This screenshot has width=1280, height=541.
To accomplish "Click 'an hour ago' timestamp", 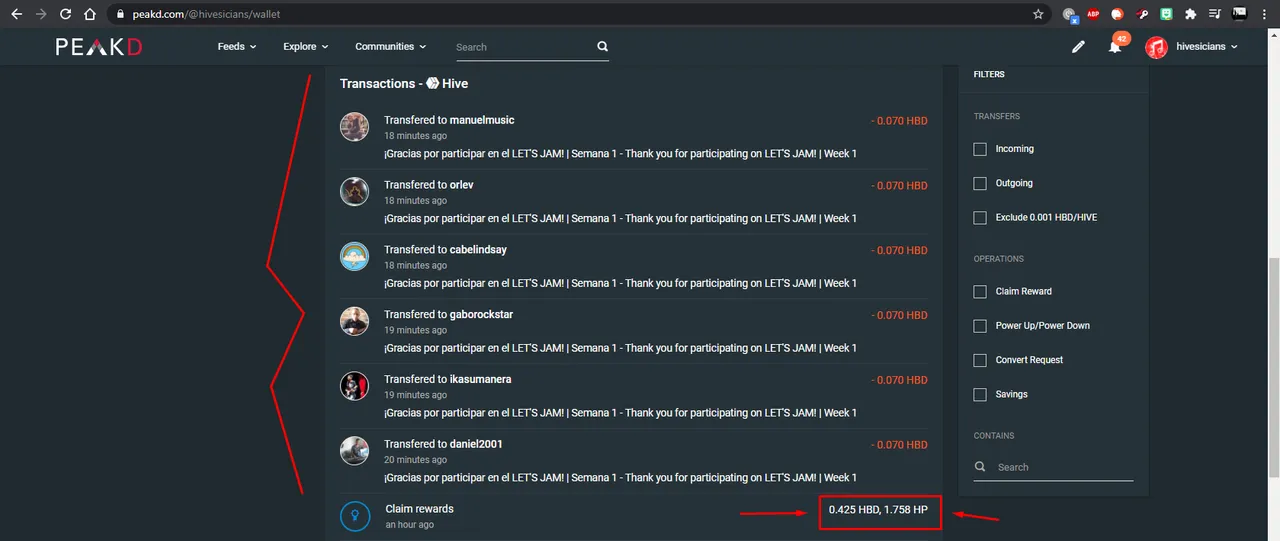I will point(410,525).
